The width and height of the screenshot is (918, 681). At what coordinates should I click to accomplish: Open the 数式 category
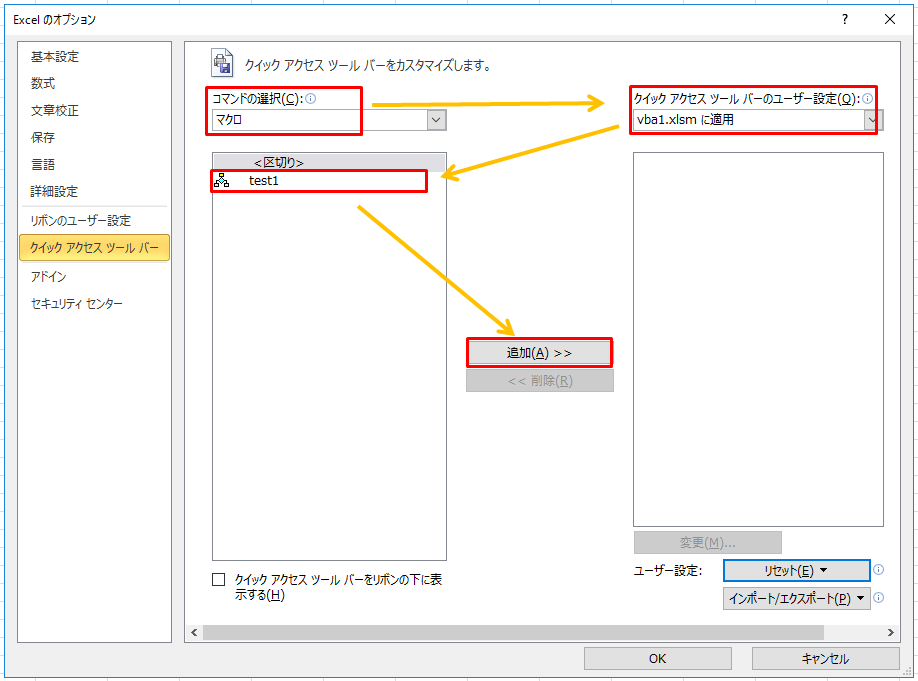(94, 84)
